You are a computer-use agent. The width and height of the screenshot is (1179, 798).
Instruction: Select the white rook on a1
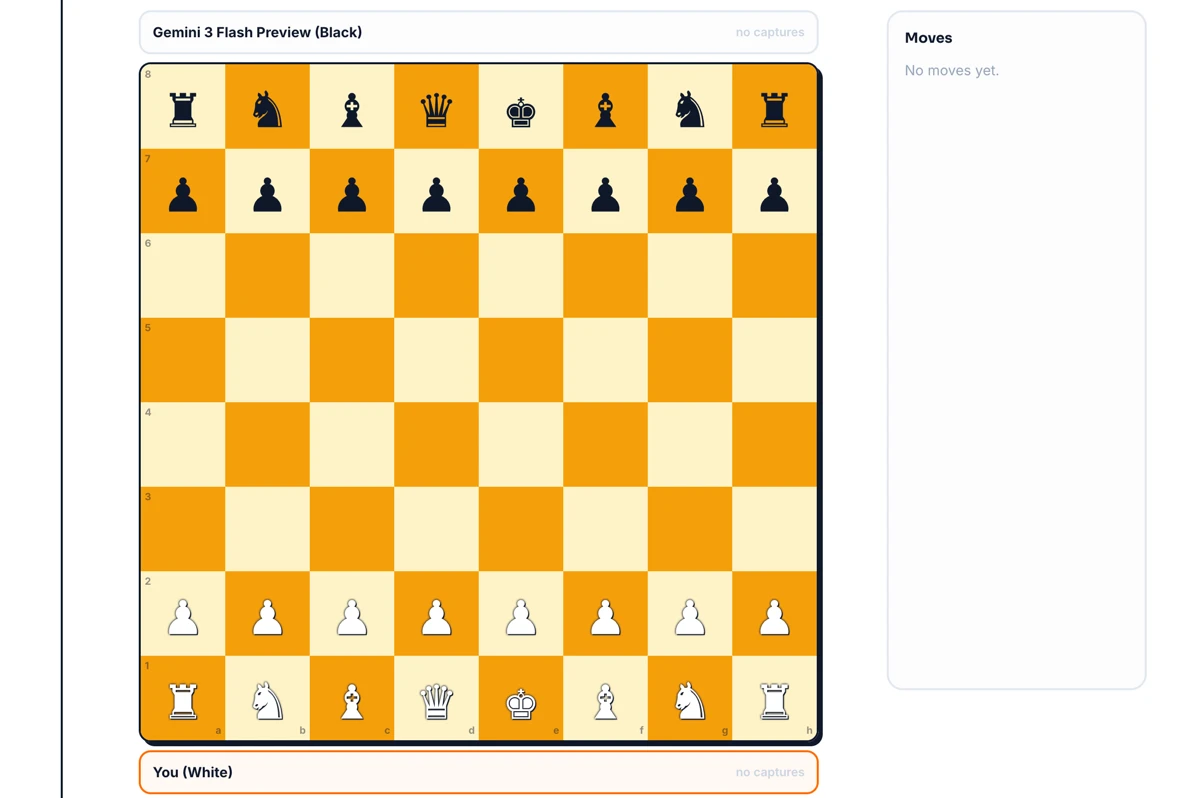pyautogui.click(x=183, y=701)
